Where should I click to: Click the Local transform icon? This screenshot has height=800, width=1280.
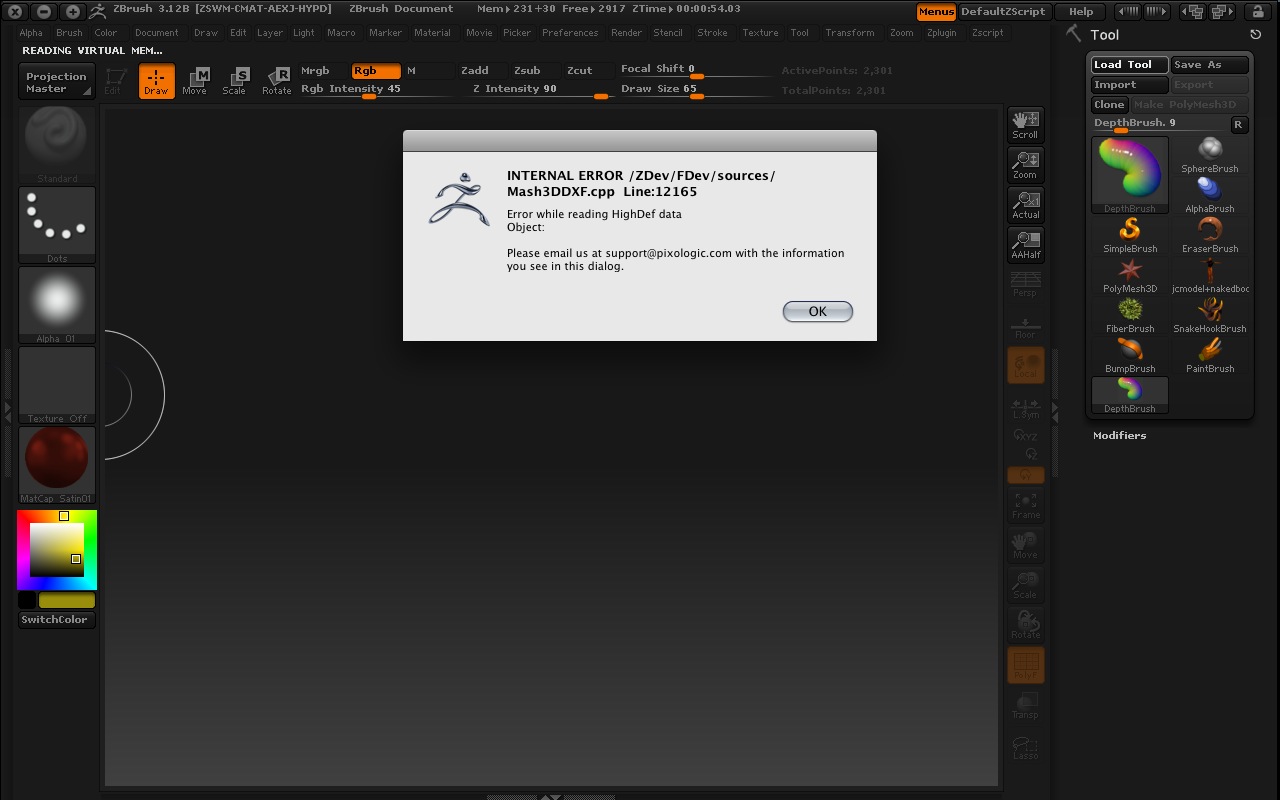[x=1025, y=364]
